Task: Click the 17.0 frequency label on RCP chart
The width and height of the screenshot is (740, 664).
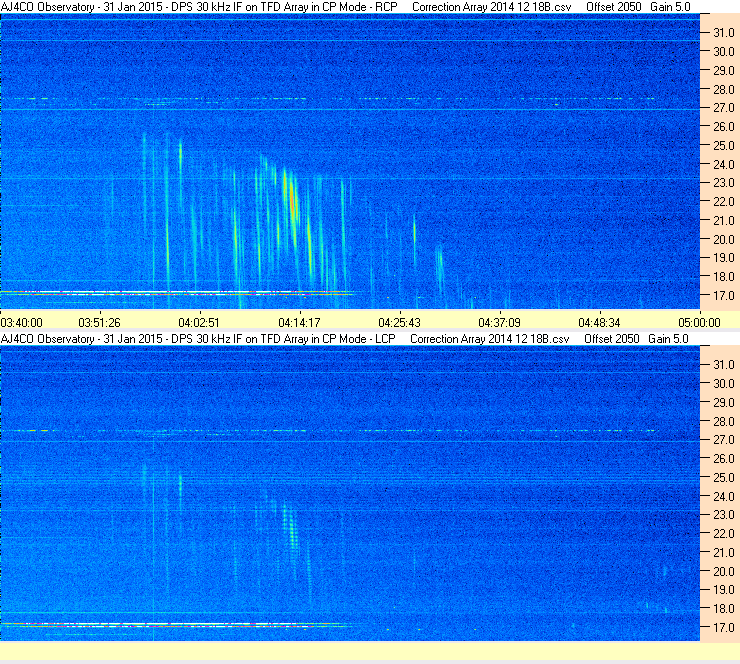Action: pyautogui.click(x=724, y=296)
